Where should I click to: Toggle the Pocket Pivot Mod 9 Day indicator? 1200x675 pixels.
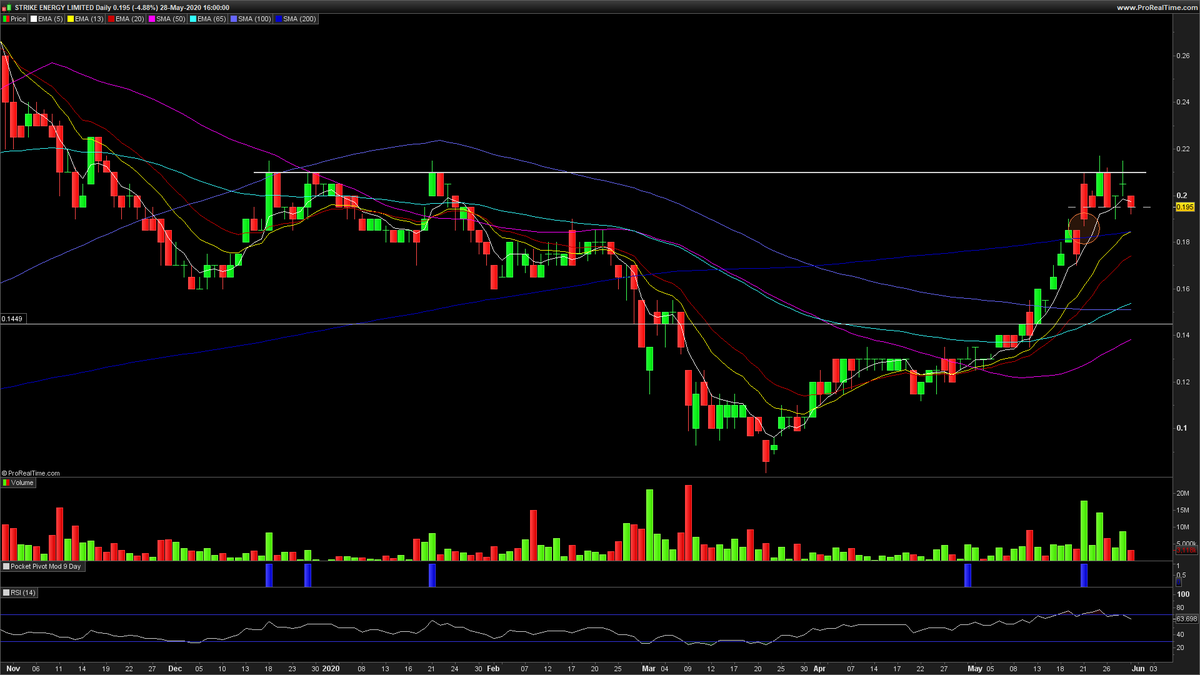point(46,567)
